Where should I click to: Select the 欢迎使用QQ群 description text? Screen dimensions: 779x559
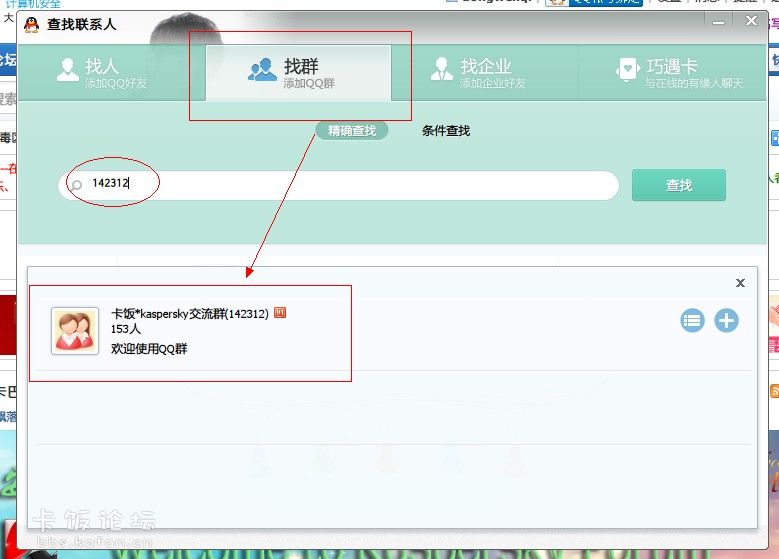[149, 349]
